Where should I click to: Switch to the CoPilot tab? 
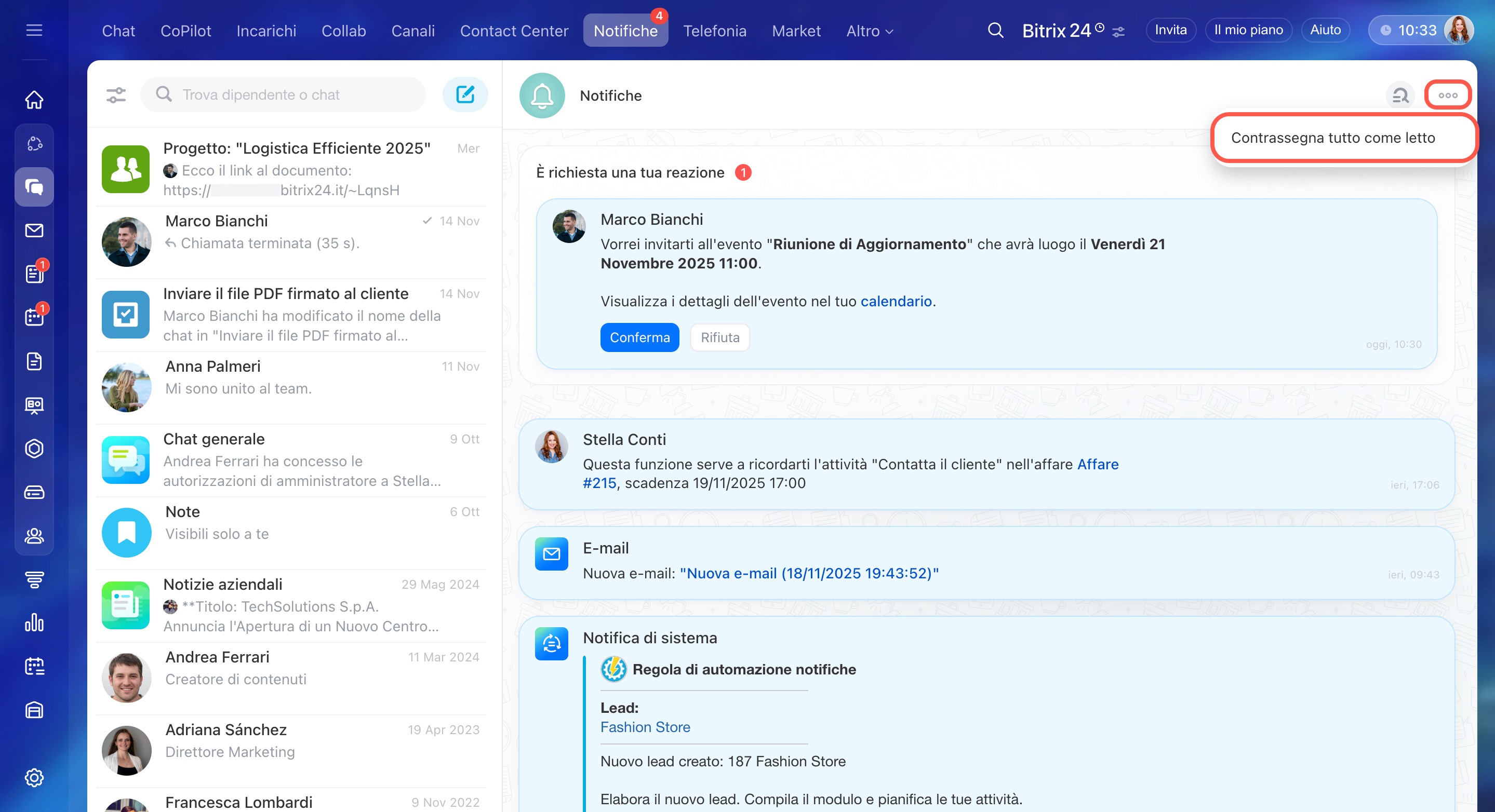point(186,31)
